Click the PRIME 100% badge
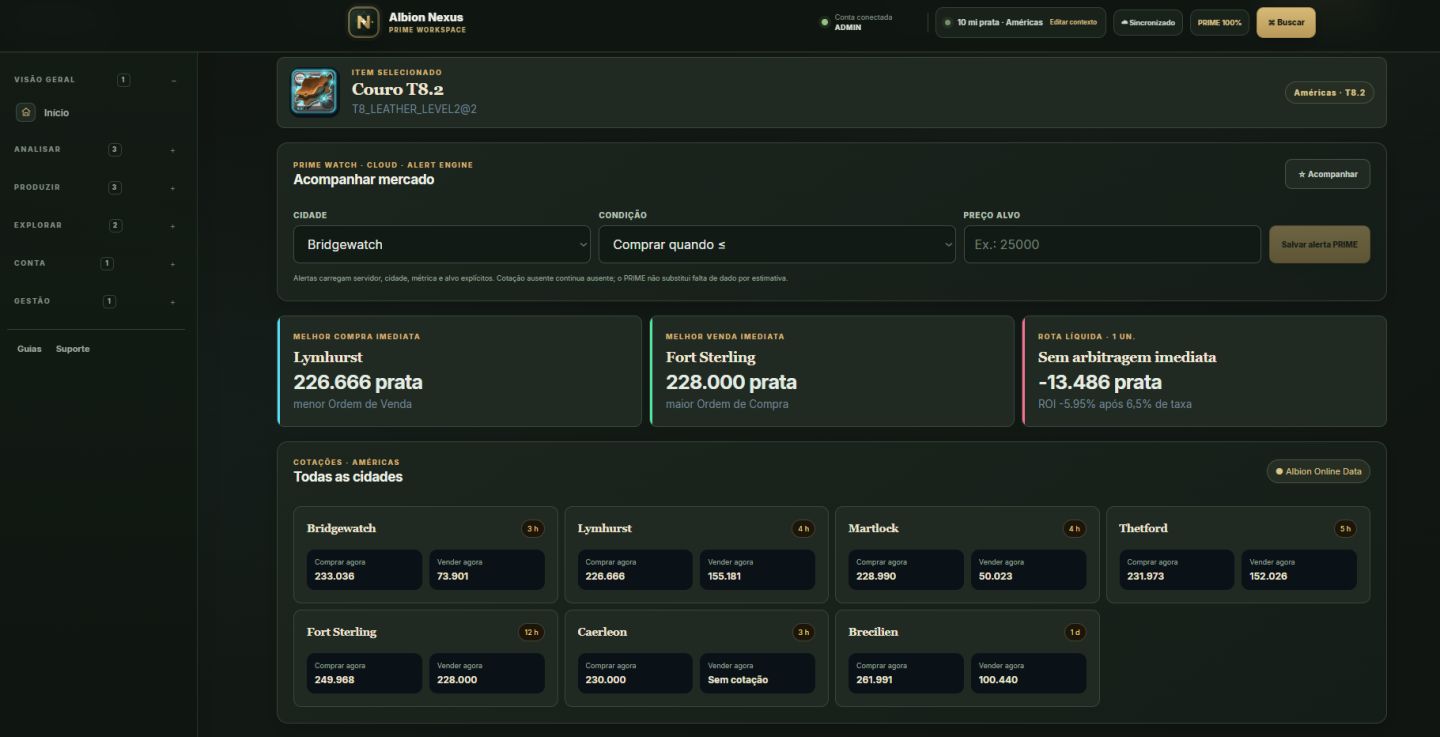Viewport: 1440px width, 737px height. (x=1219, y=22)
